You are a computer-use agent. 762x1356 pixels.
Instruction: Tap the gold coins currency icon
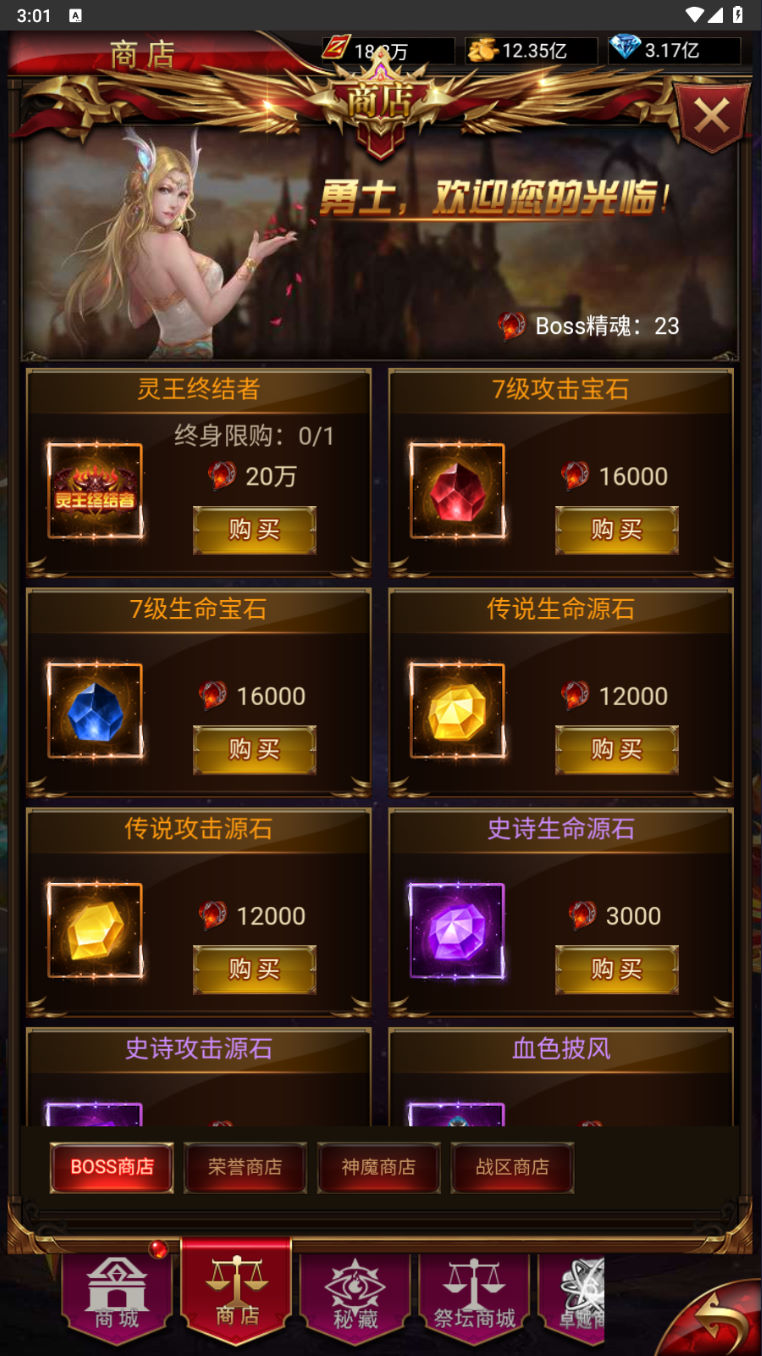click(x=482, y=49)
